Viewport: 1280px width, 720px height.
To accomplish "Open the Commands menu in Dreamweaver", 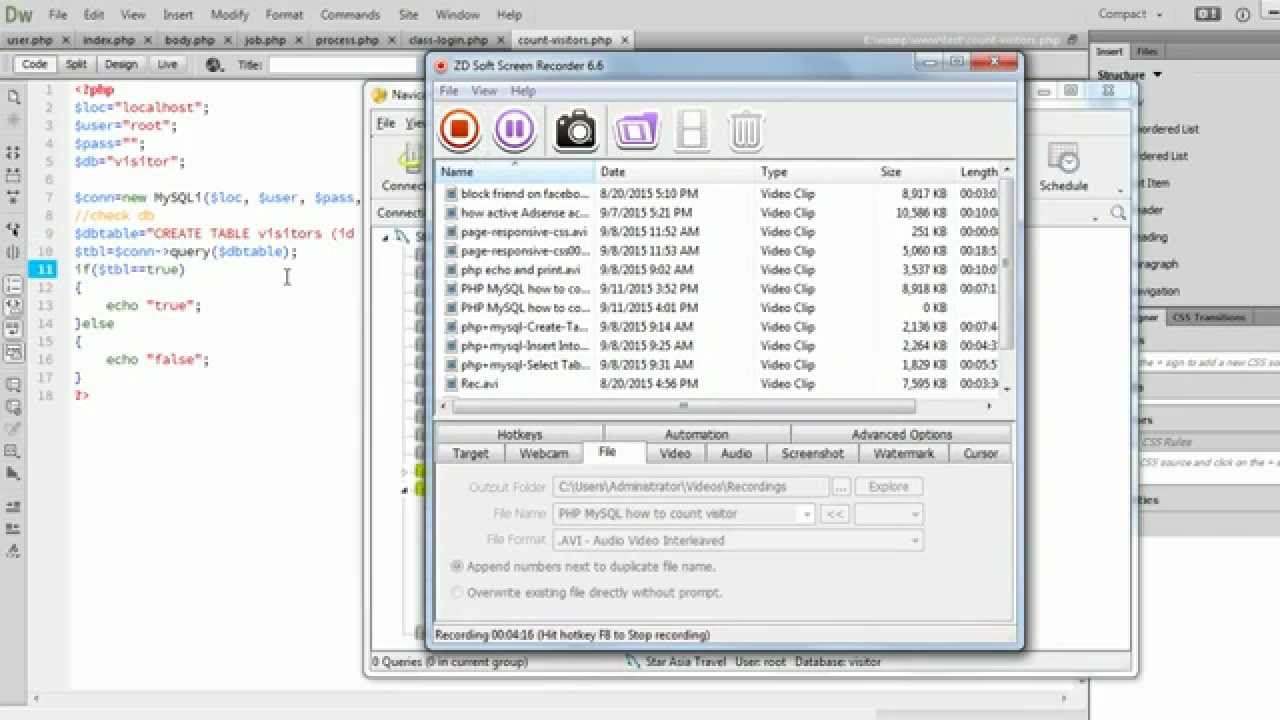I will (x=350, y=15).
